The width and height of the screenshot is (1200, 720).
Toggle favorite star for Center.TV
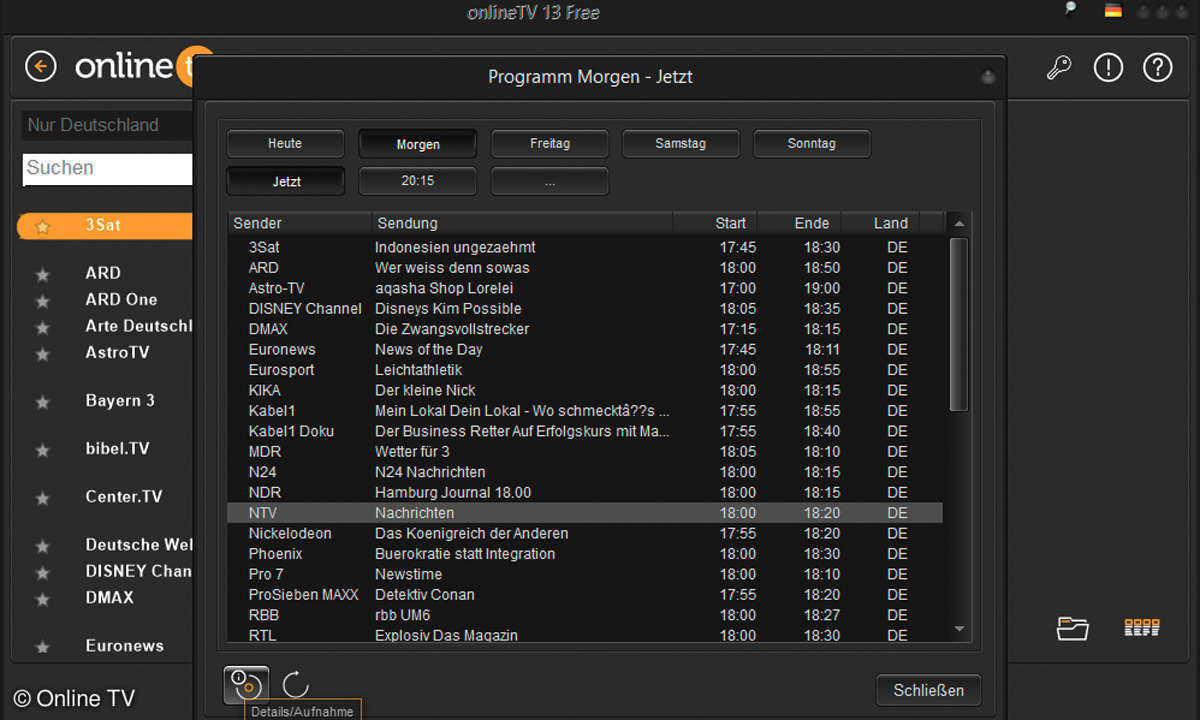42,498
